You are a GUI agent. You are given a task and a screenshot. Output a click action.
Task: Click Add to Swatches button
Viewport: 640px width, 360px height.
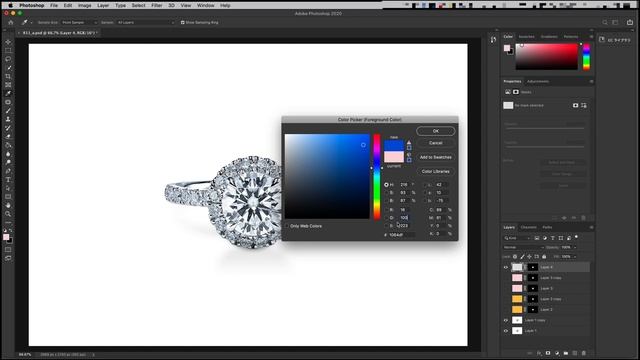pos(436,157)
